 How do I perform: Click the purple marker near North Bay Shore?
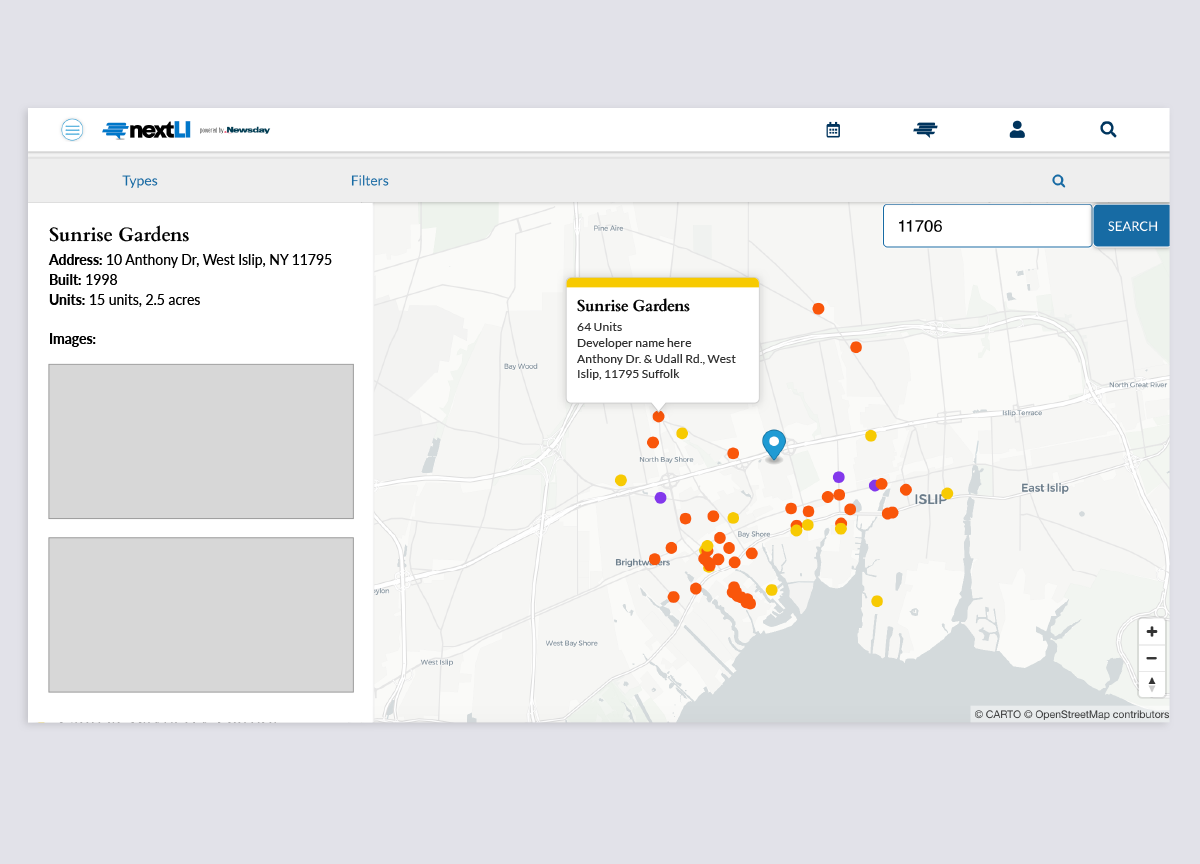tap(660, 497)
